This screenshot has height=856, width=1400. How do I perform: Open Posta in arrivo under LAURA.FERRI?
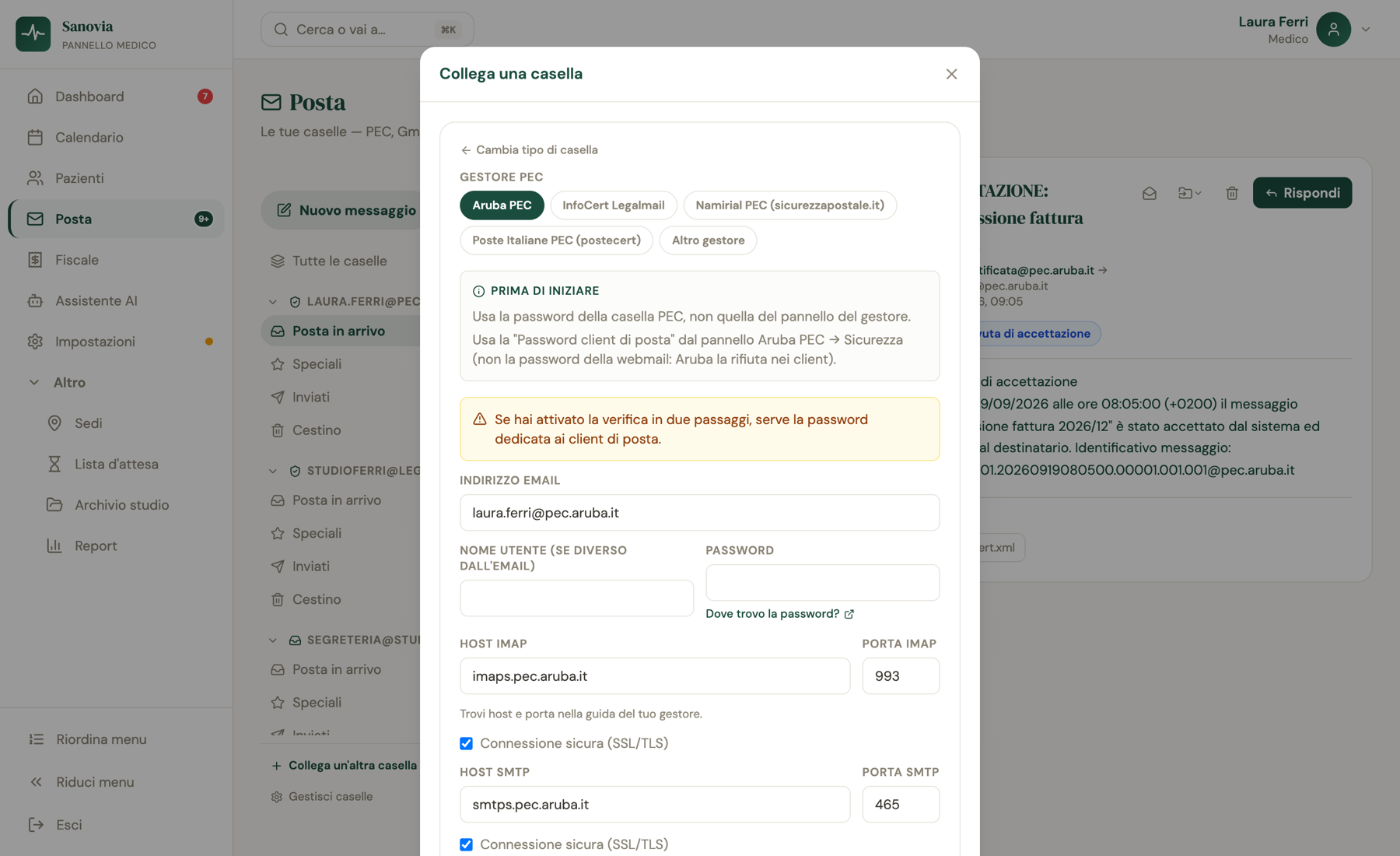pyautogui.click(x=340, y=331)
